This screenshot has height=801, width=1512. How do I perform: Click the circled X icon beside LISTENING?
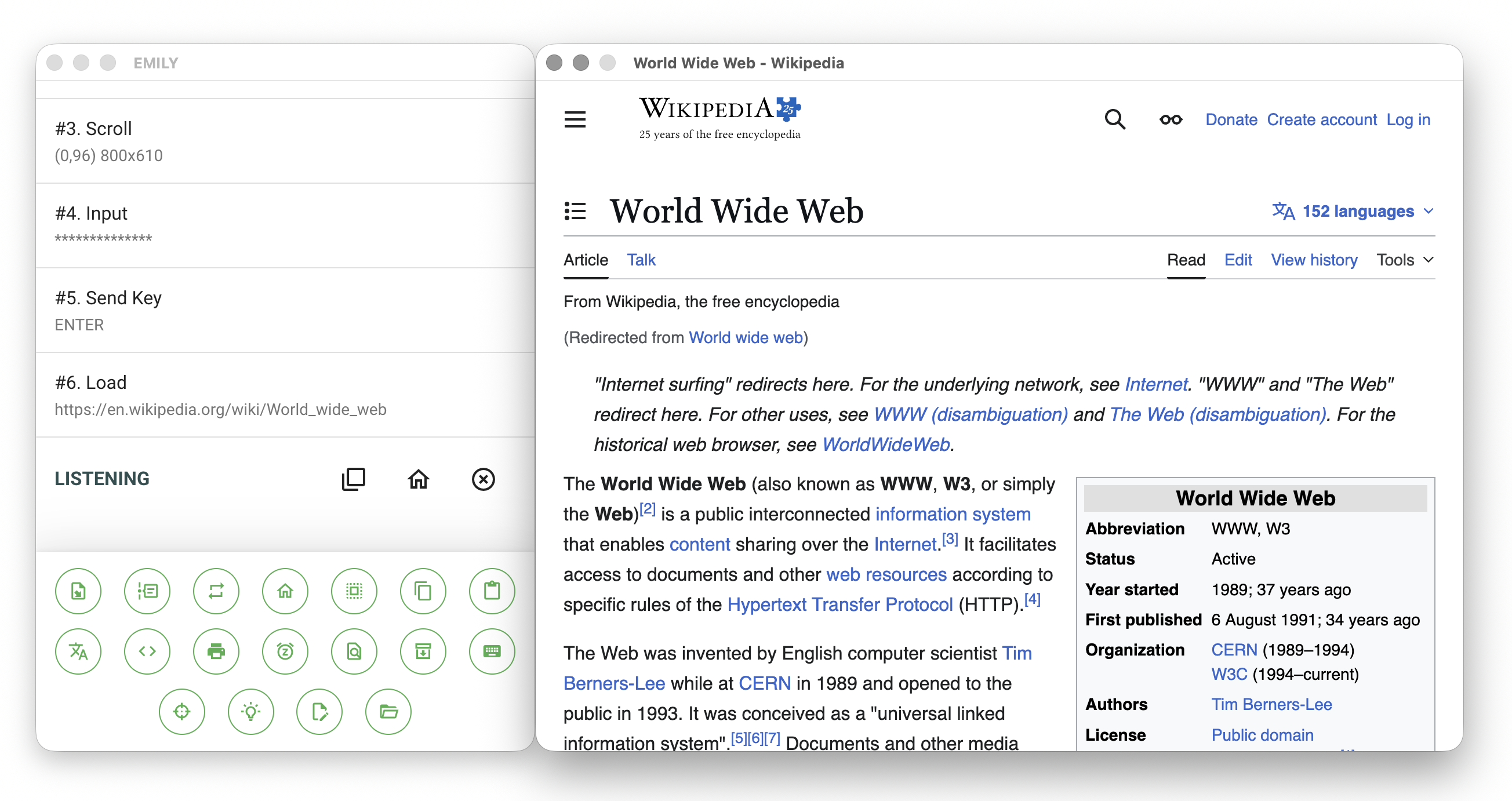tap(483, 479)
